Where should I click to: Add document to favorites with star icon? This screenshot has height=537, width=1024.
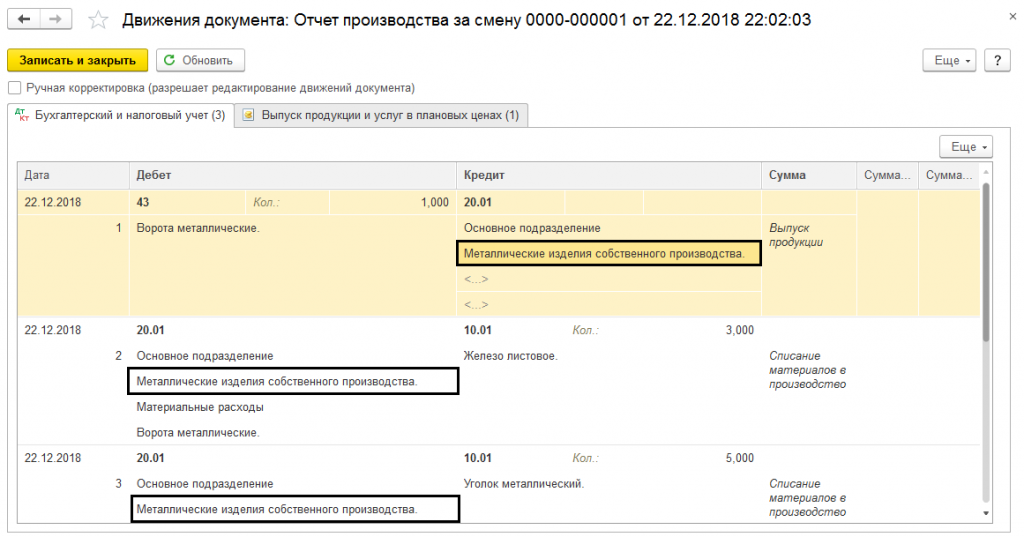pyautogui.click(x=97, y=19)
